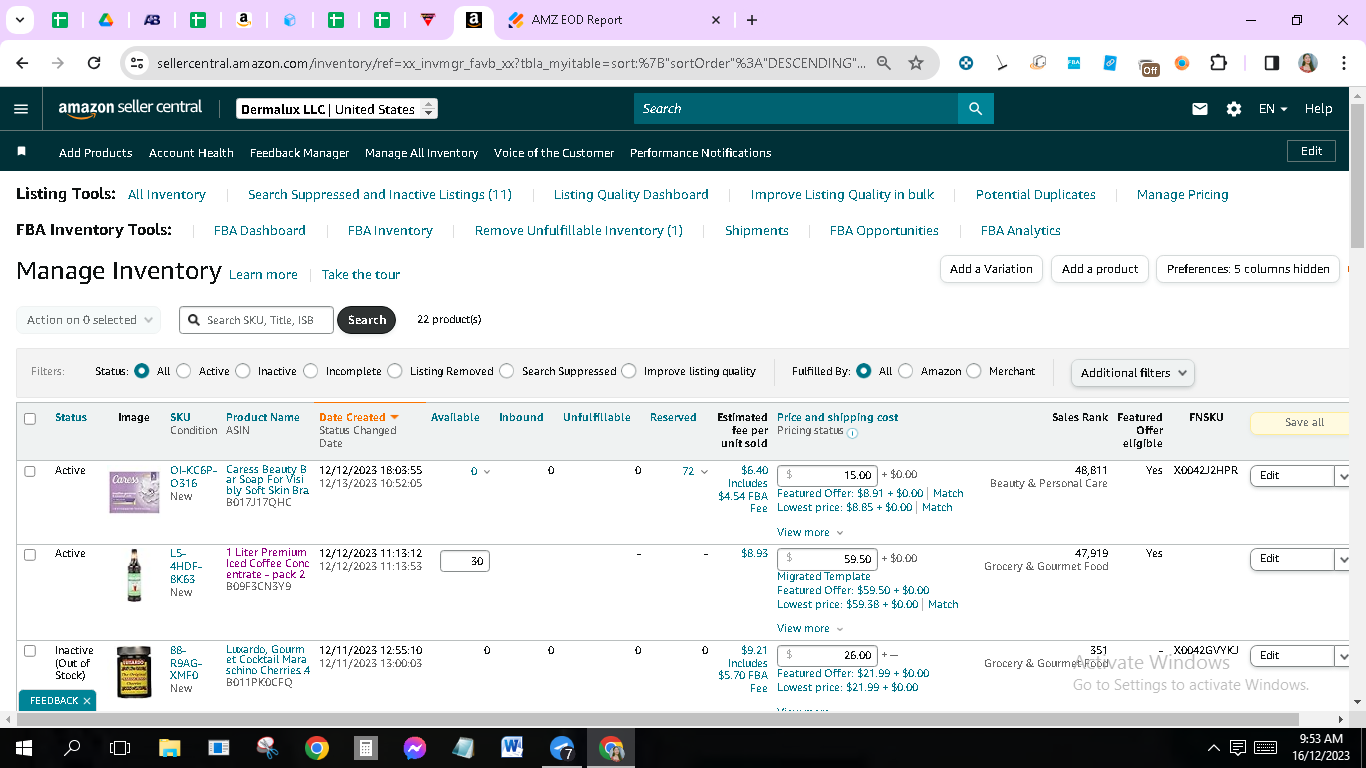Click the browser back arrow
This screenshot has height=768, width=1366.
pos(22,63)
